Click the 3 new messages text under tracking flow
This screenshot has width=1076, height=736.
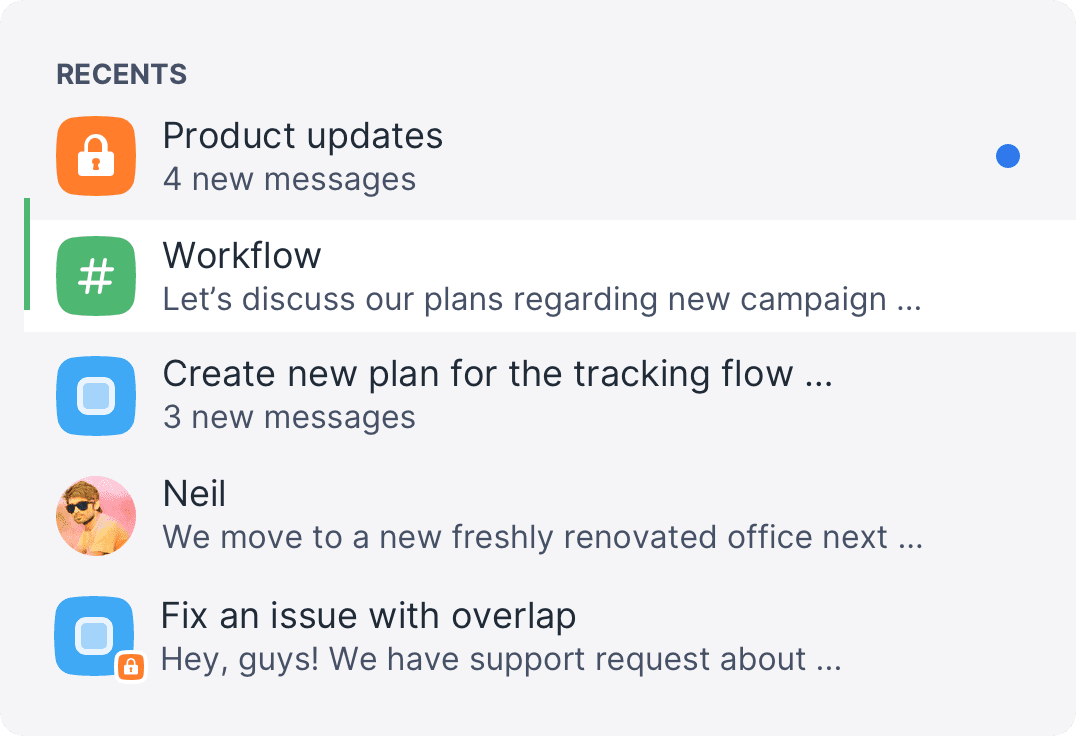[x=289, y=417]
